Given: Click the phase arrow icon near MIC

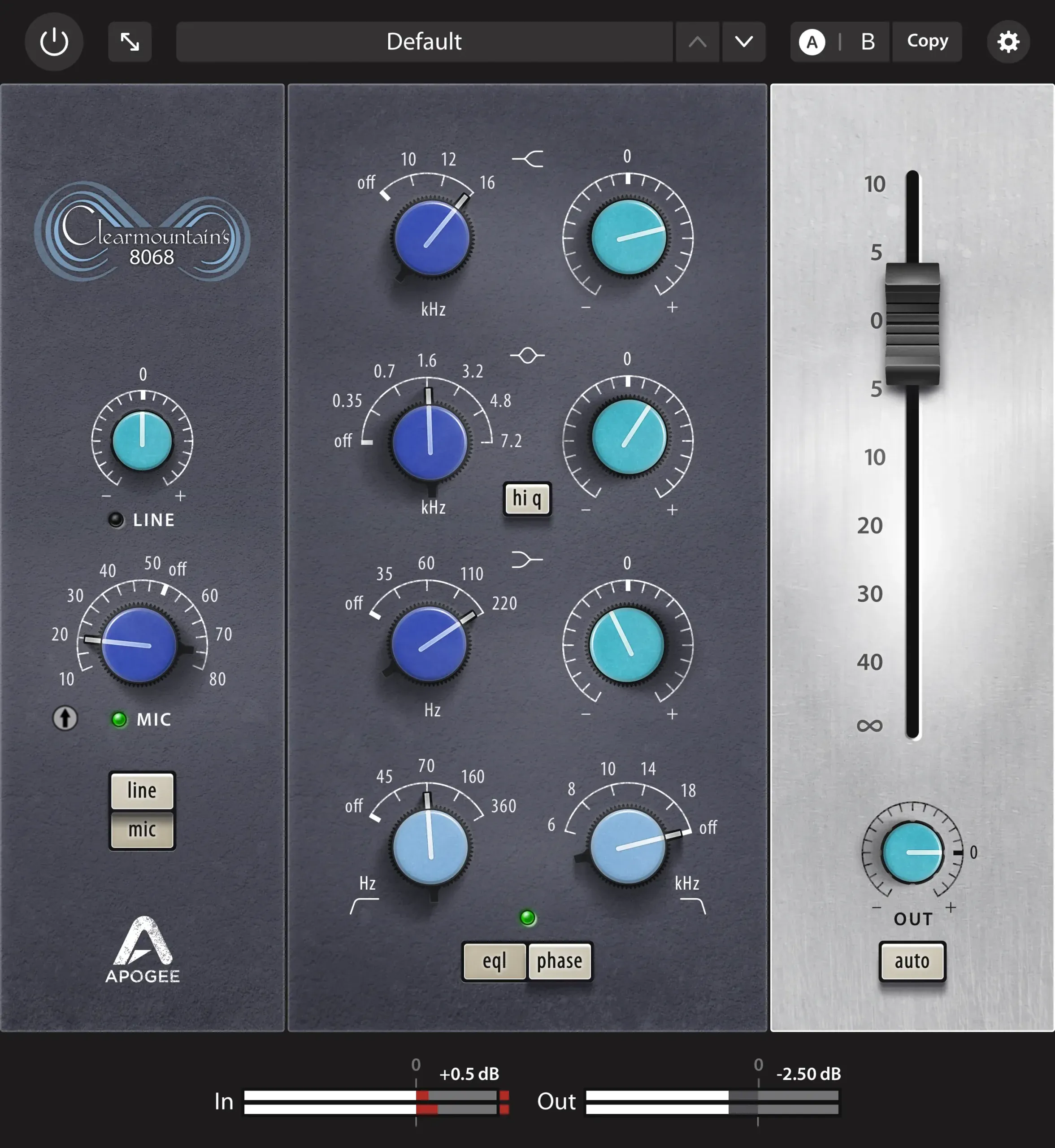Looking at the screenshot, I should point(65,719).
